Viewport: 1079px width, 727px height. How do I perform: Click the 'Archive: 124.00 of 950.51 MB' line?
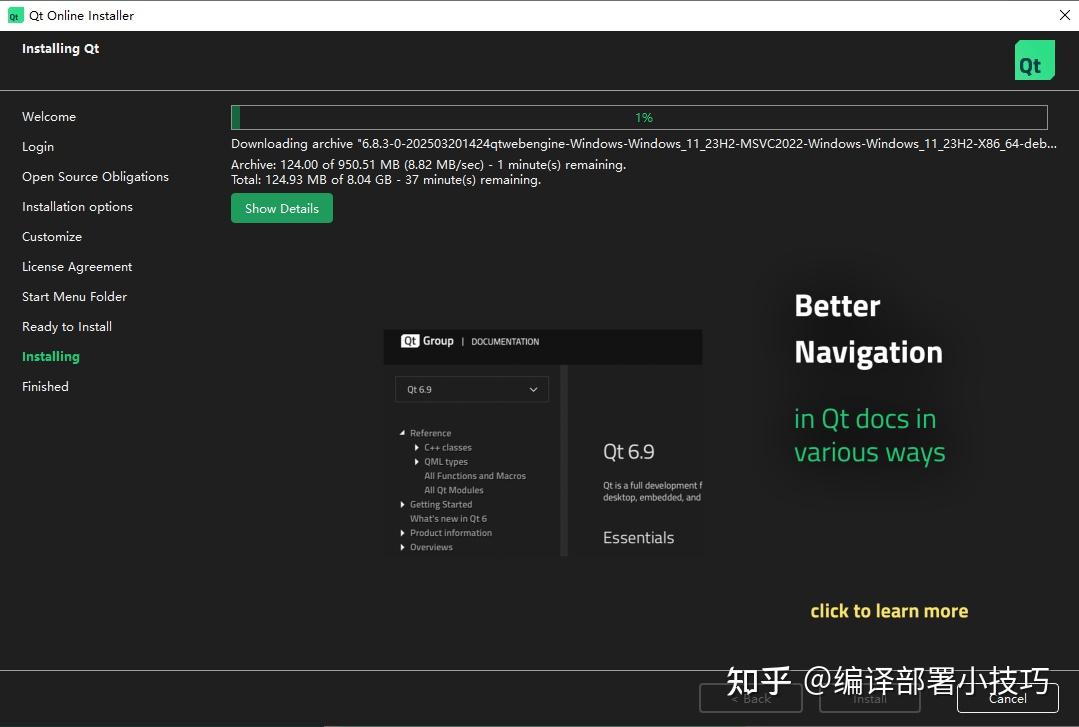tap(428, 165)
